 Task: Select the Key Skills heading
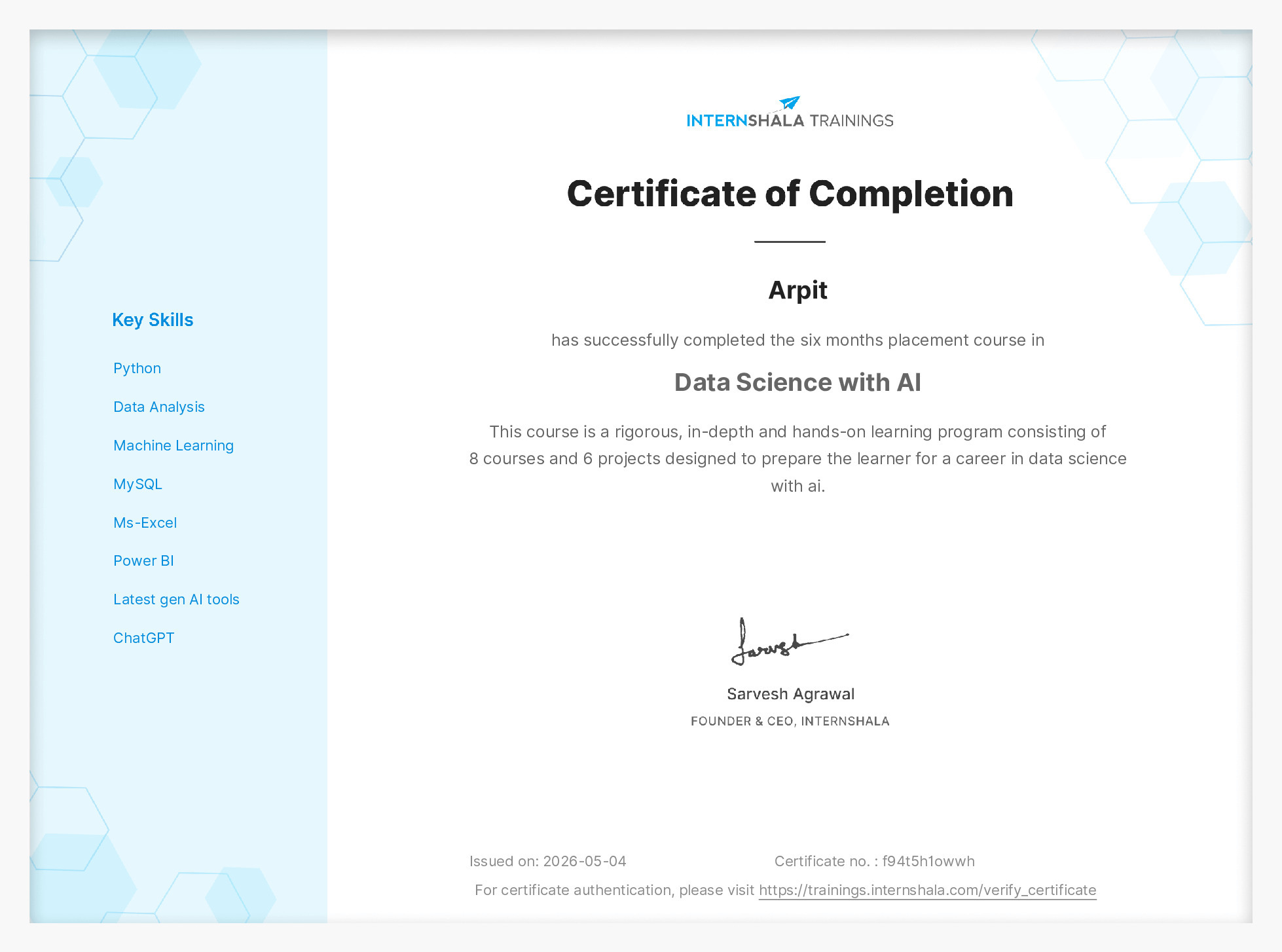[153, 320]
